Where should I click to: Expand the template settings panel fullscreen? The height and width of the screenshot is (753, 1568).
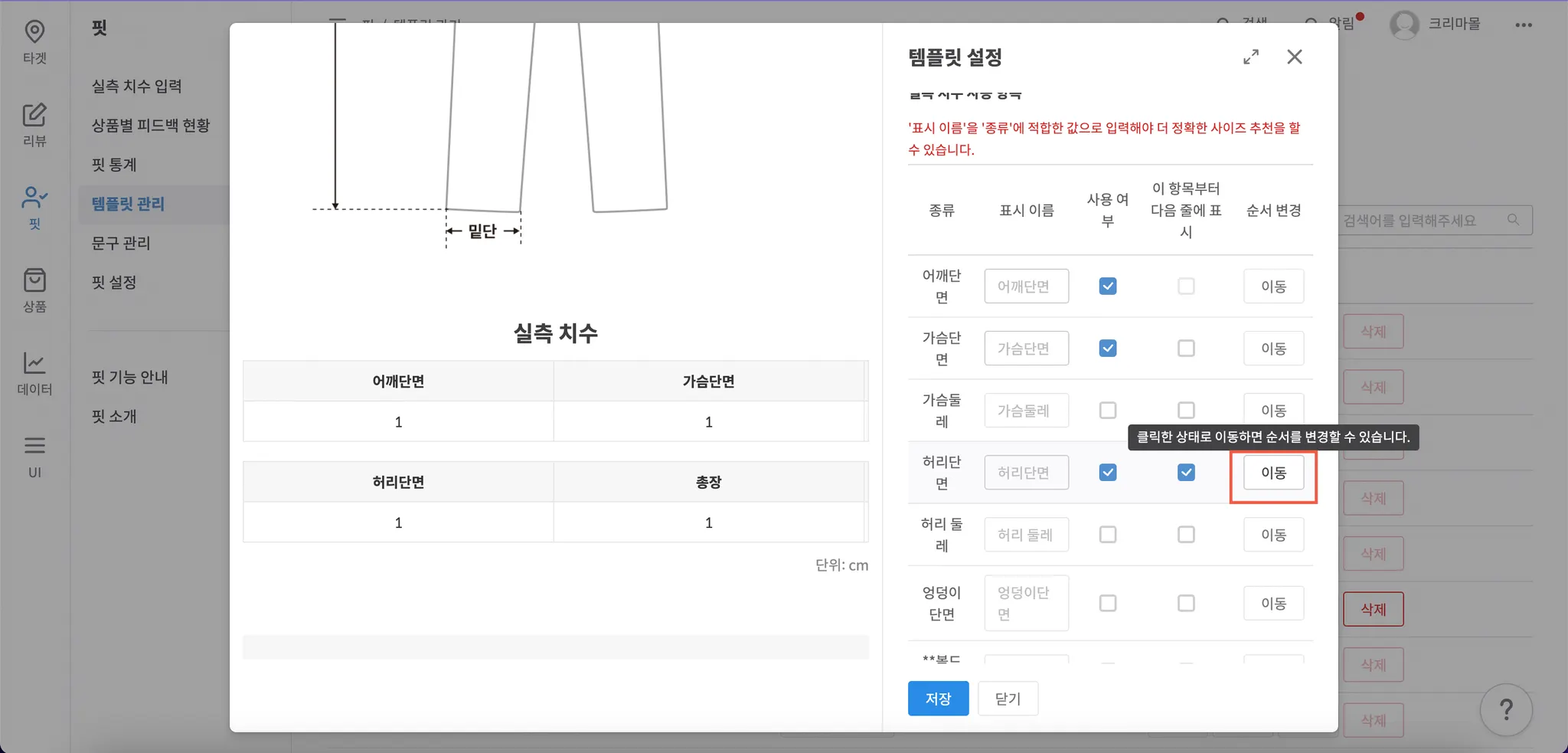tap(1251, 57)
